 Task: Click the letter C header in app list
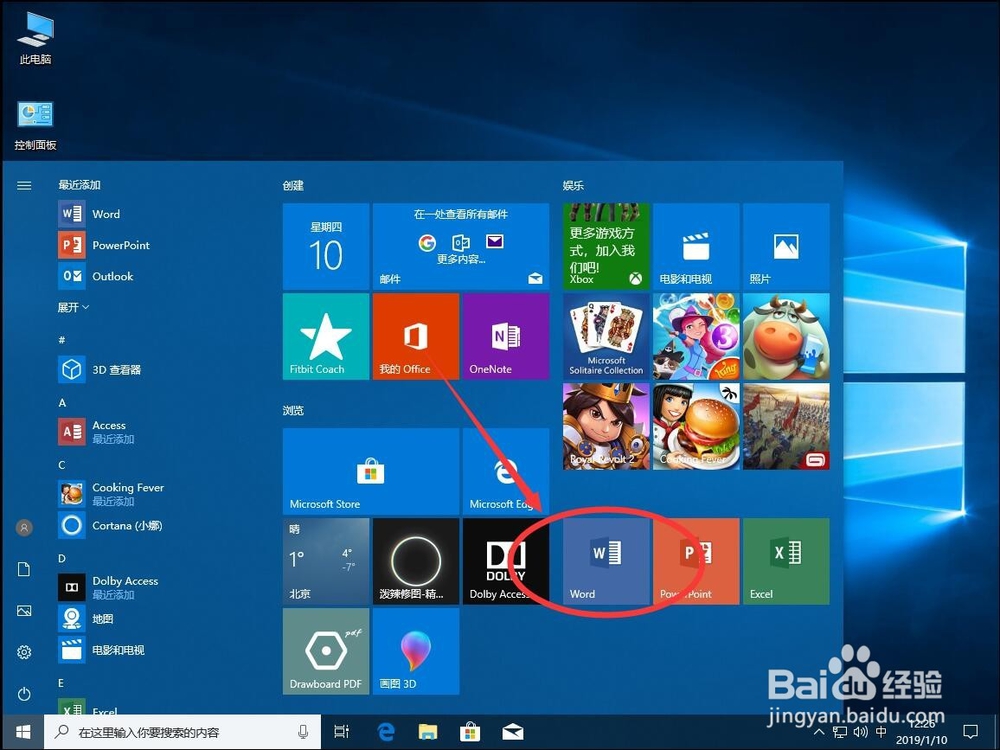(62, 465)
